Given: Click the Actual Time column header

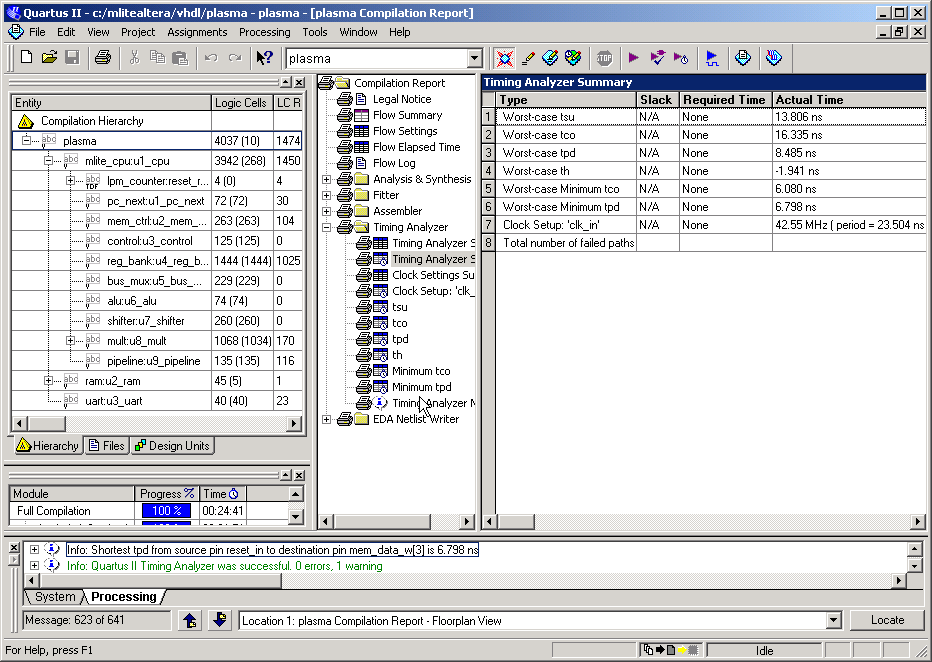Looking at the screenshot, I should 849,100.
